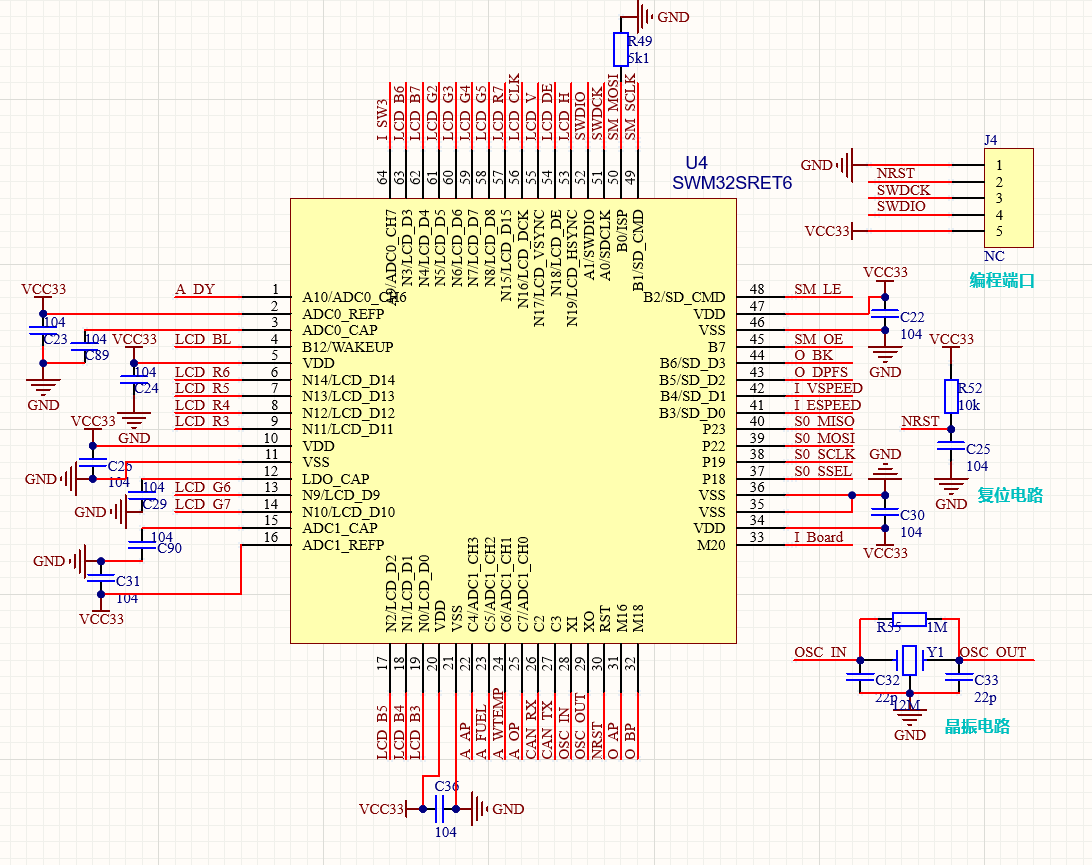Select the OSC_OUT label beside the crystal
This screenshot has height=865, width=1092.
(993, 653)
